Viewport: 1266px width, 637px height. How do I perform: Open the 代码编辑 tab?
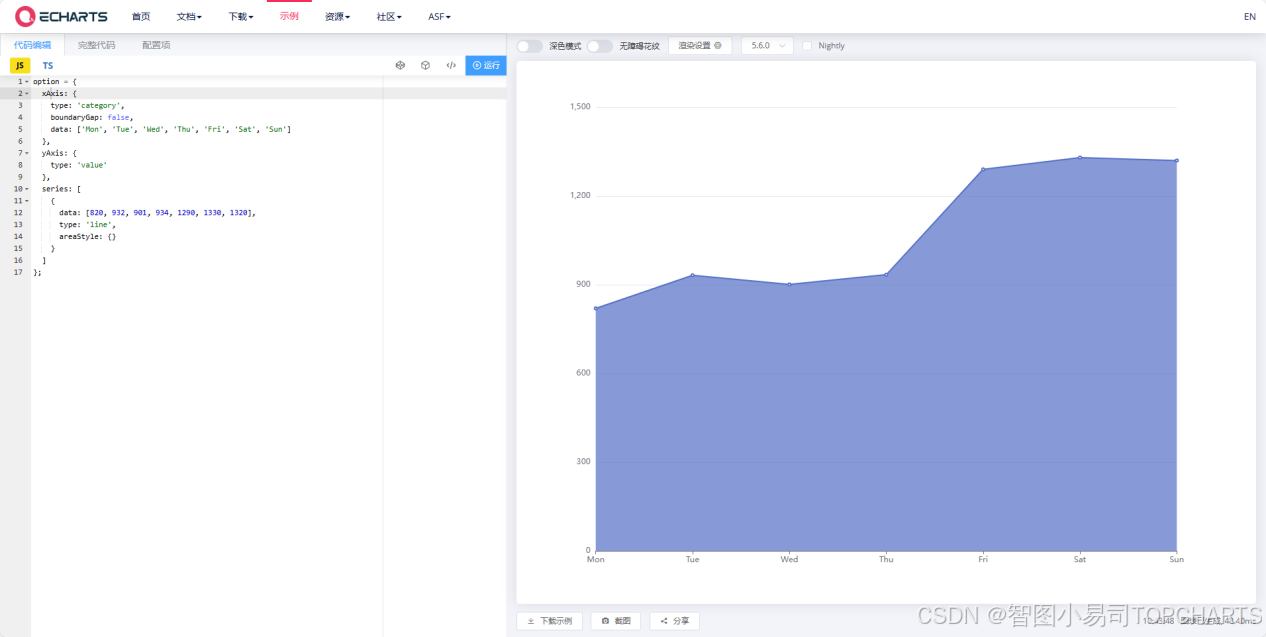pyautogui.click(x=32, y=45)
